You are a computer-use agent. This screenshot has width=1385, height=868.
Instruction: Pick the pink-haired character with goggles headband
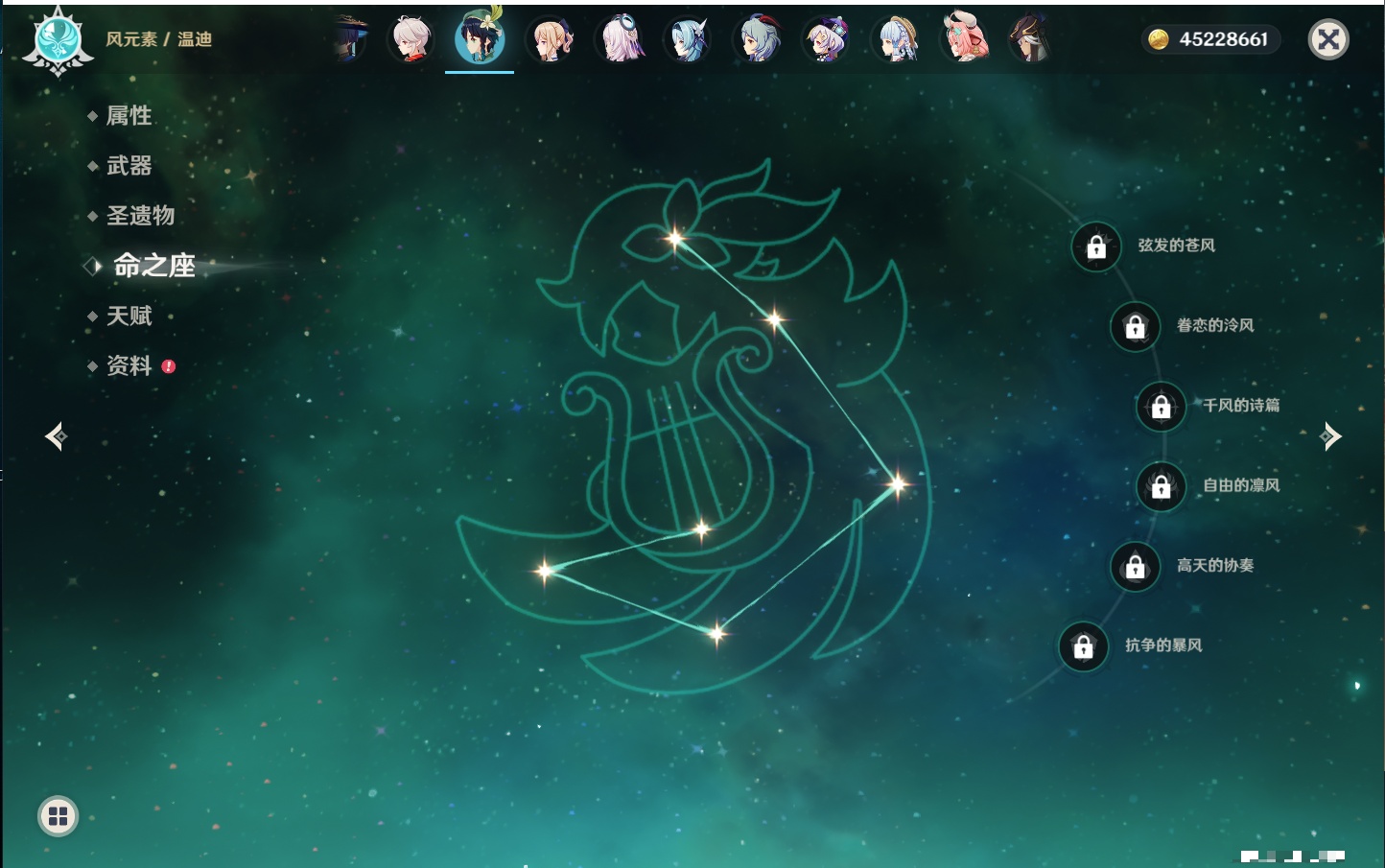click(620, 39)
